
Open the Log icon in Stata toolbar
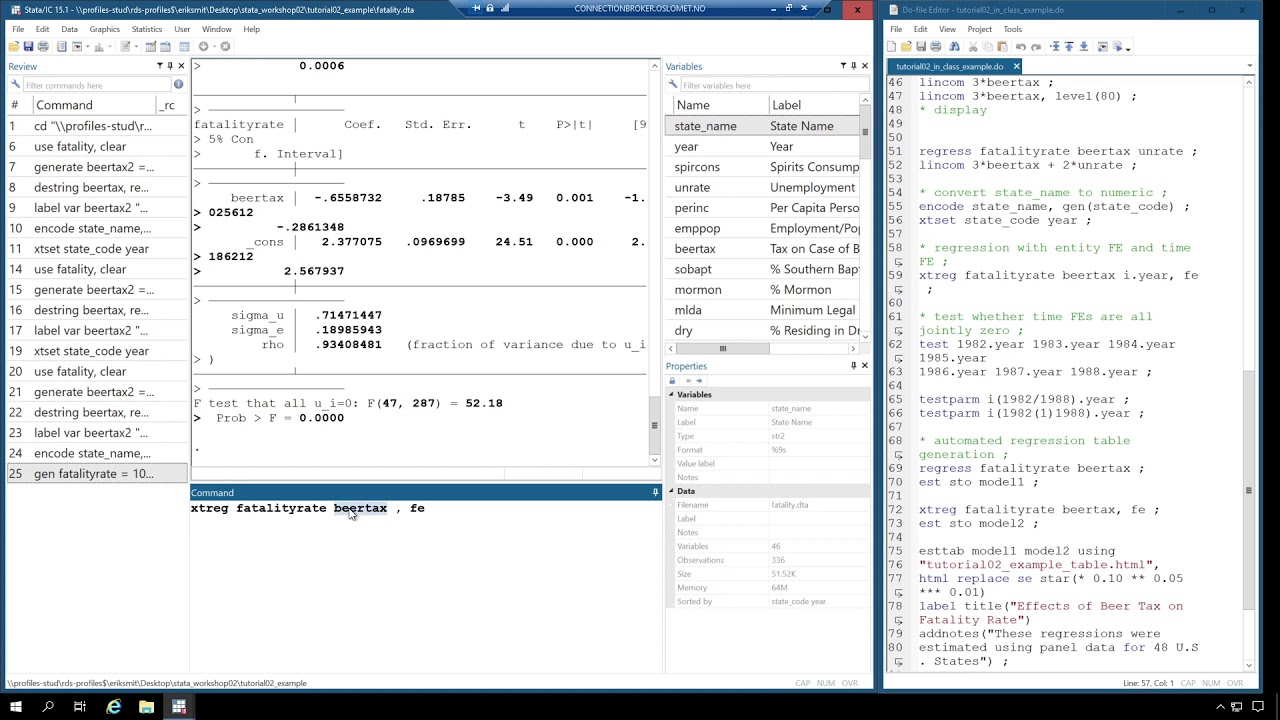pyautogui.click(x=61, y=46)
